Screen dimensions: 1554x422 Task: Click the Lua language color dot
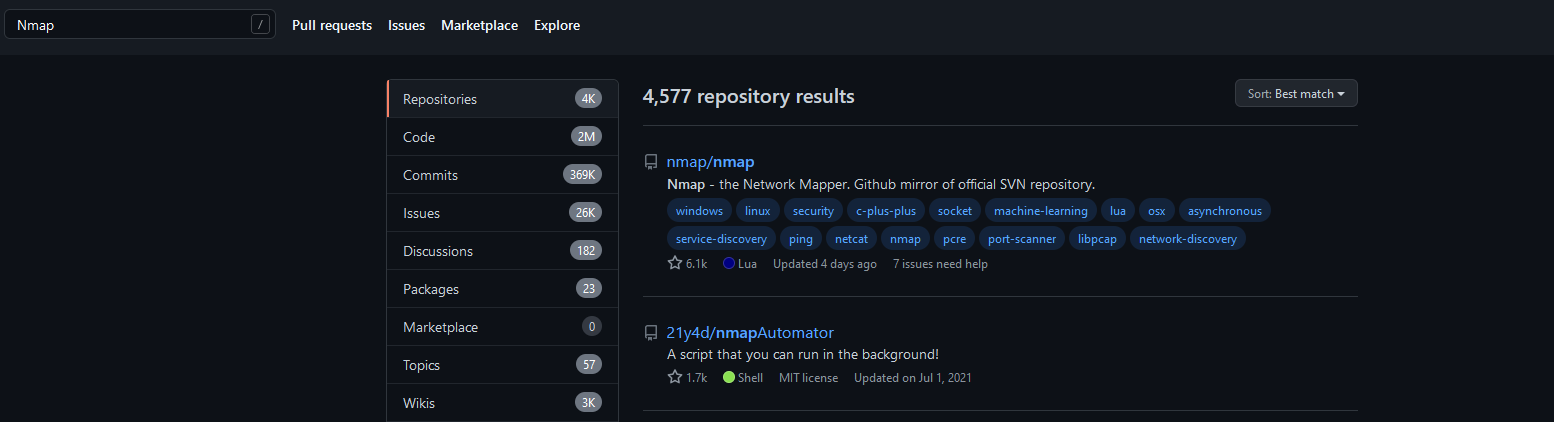click(729, 264)
